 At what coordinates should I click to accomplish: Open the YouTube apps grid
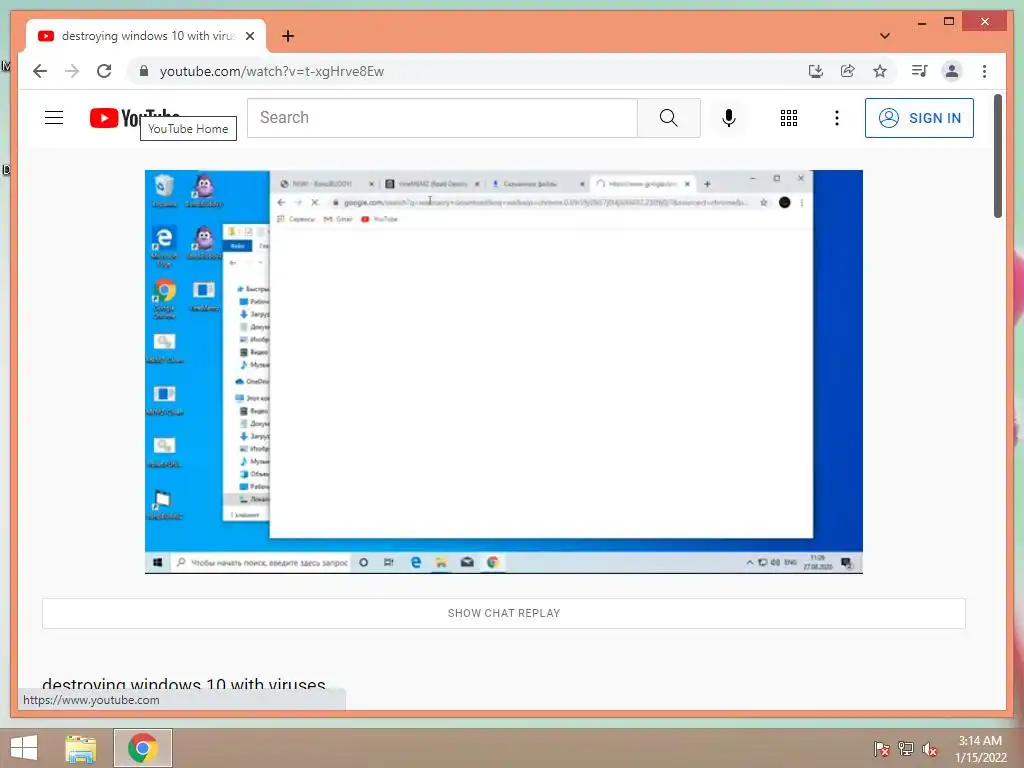[x=789, y=118]
